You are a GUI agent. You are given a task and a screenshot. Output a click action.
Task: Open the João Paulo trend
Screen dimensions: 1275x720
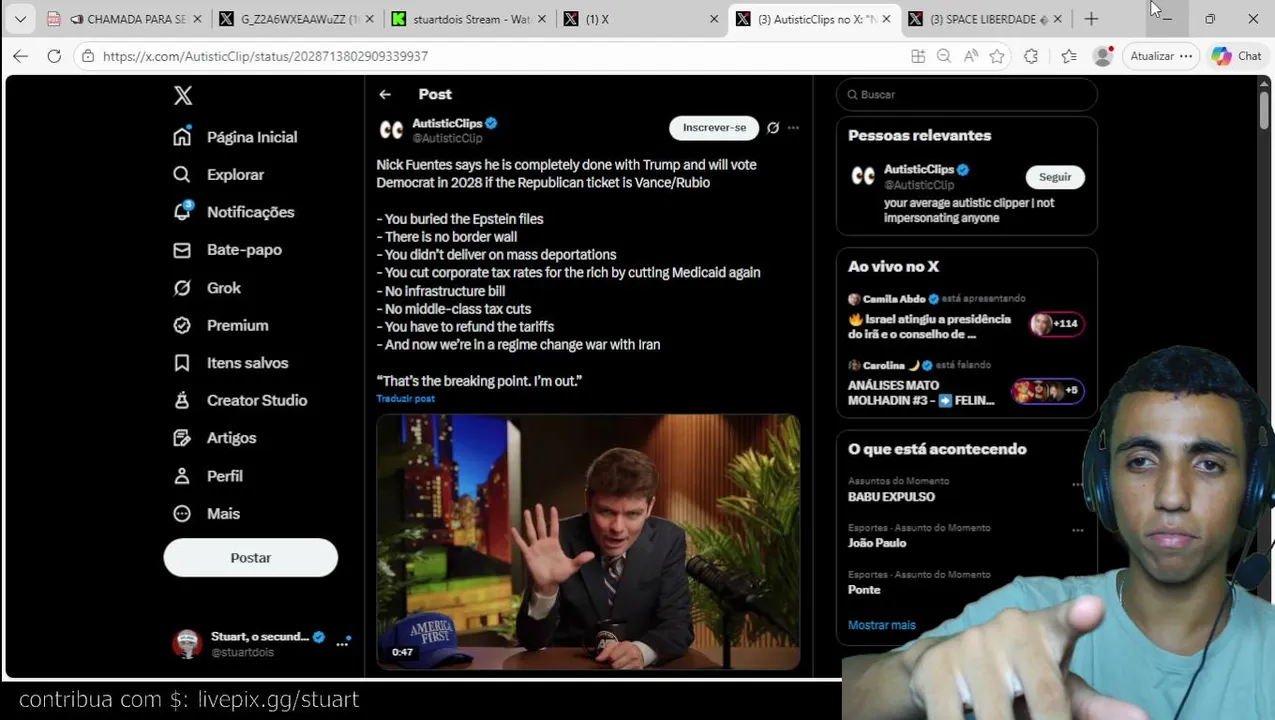click(877, 543)
